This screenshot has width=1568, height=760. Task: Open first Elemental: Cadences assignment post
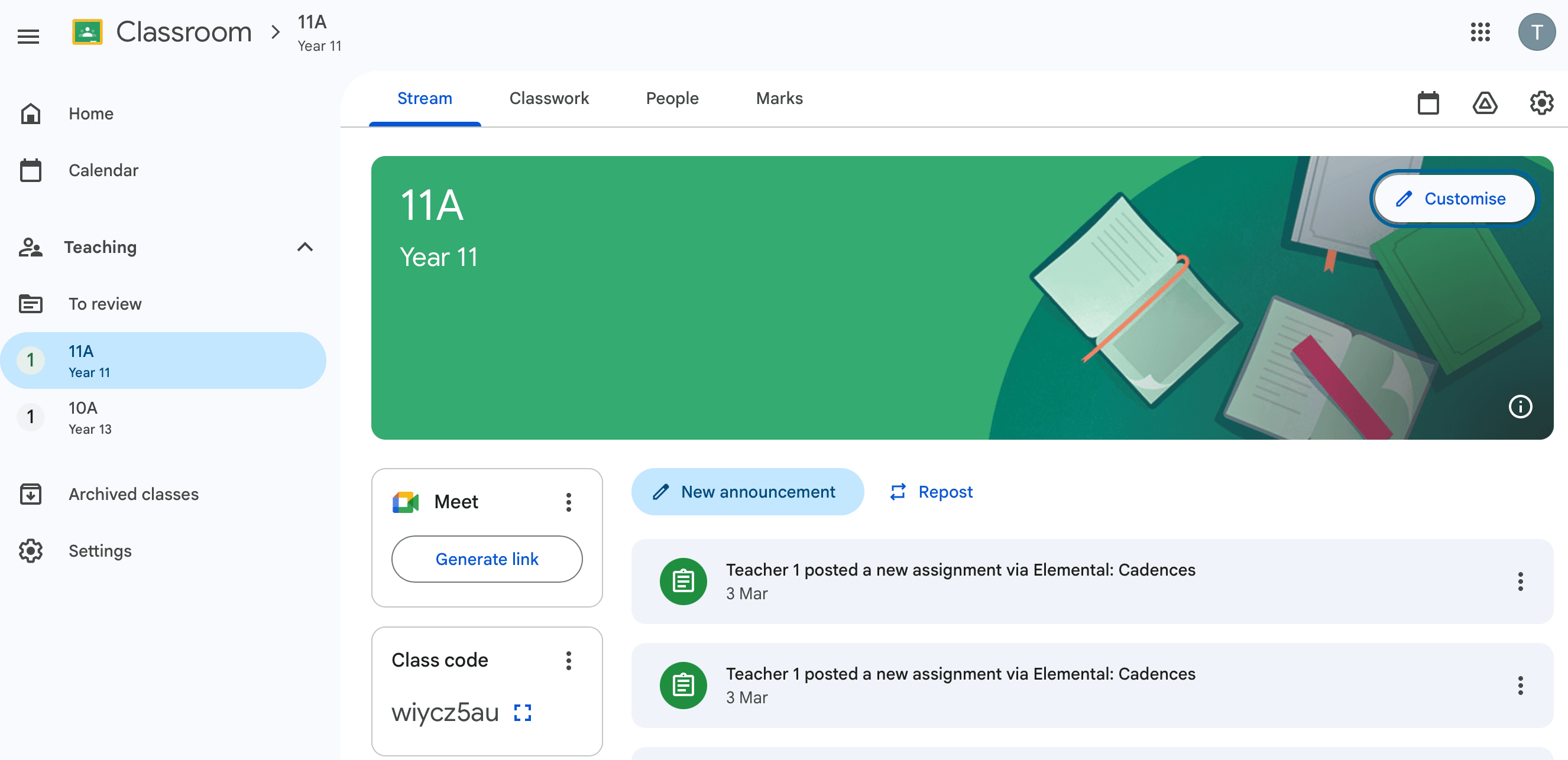point(1092,581)
